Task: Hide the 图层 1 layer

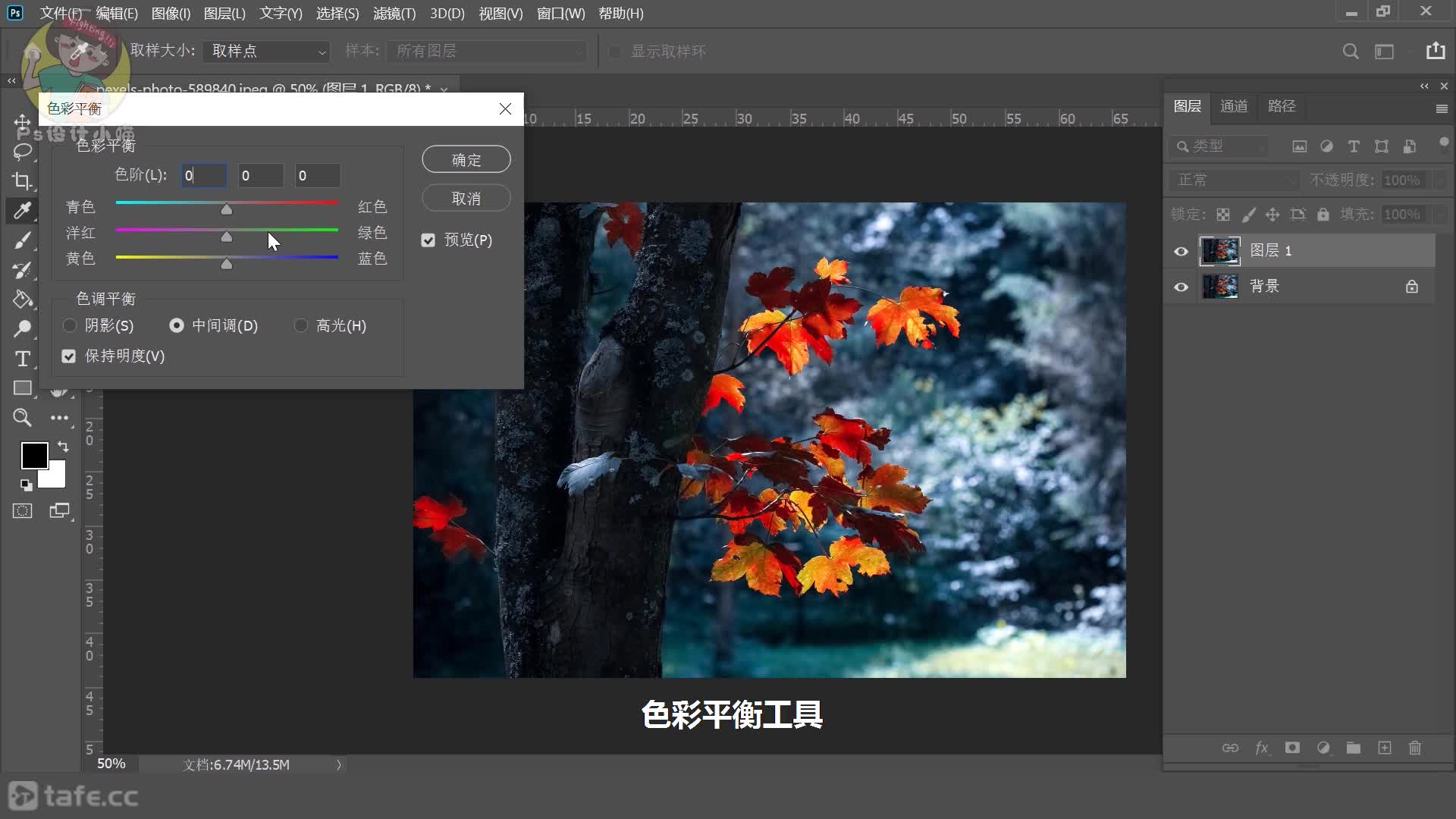Action: (1181, 251)
